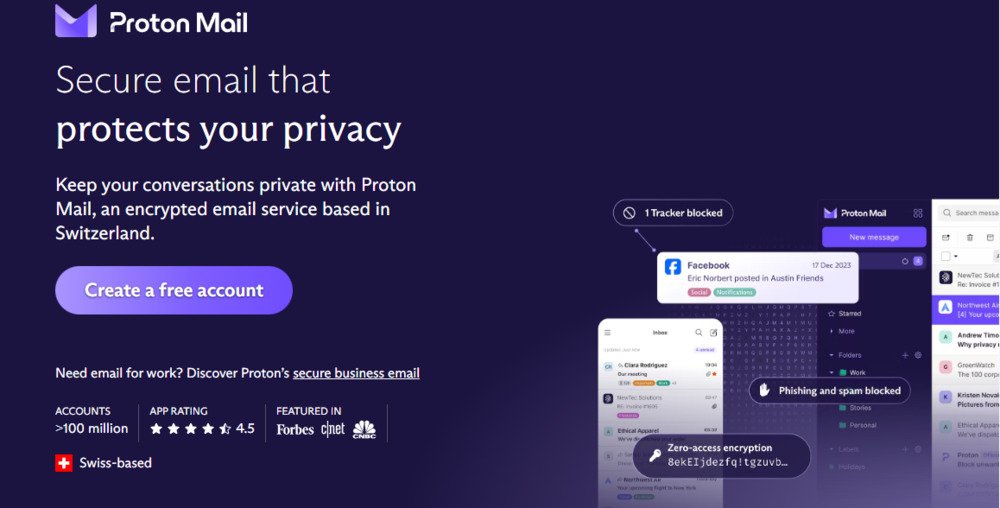Viewport: 1000px width, 508px height.
Task: Click the tracker blocked circle-slash icon
Action: 629,213
